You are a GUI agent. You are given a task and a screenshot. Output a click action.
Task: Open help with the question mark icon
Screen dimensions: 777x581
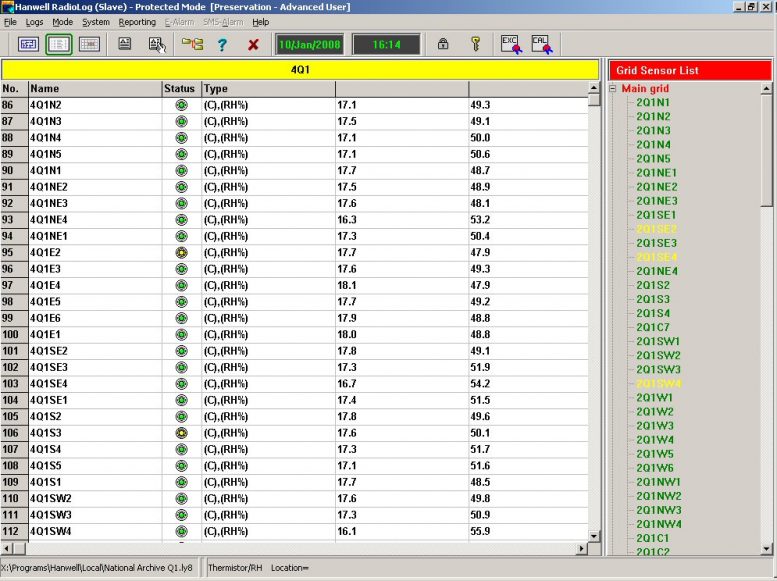click(x=222, y=44)
